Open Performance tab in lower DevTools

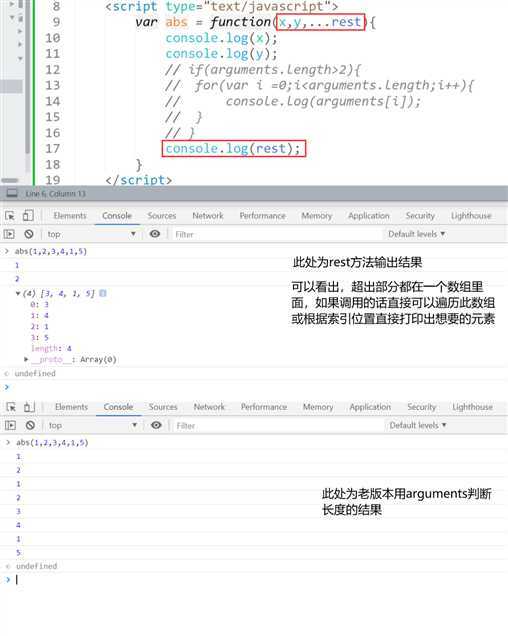tap(264, 407)
